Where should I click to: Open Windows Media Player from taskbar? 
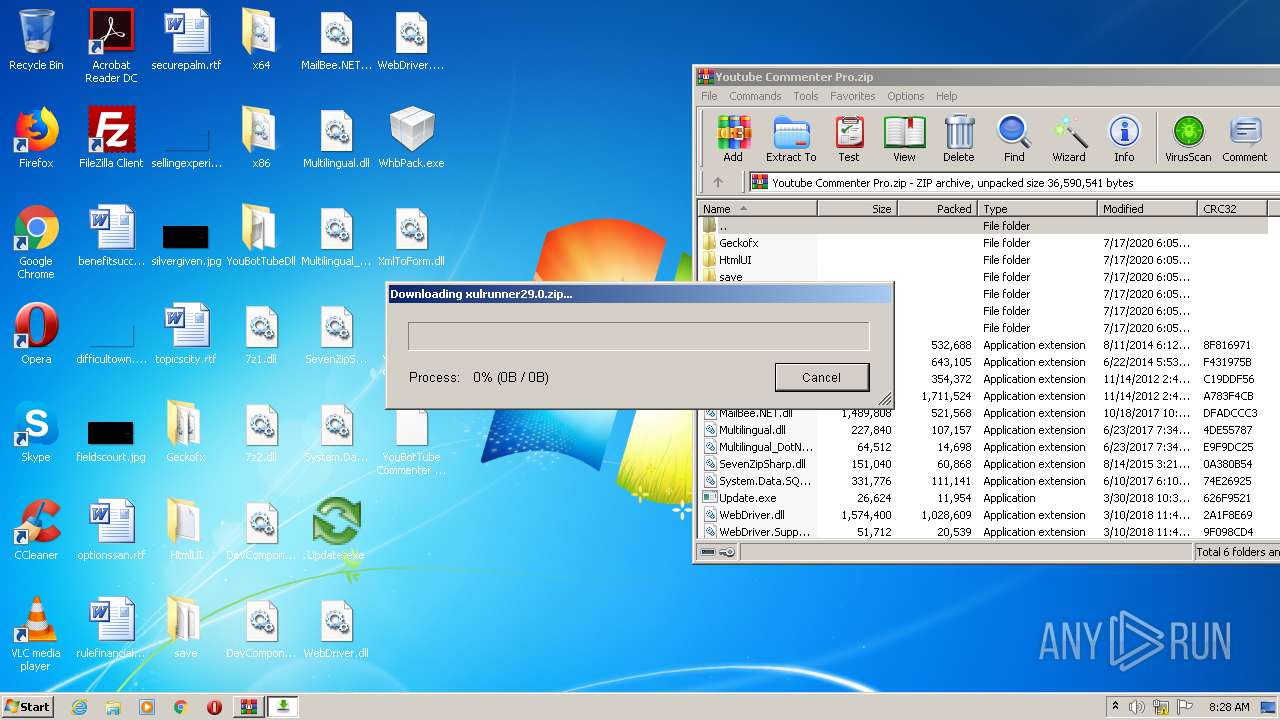pyautogui.click(x=147, y=707)
